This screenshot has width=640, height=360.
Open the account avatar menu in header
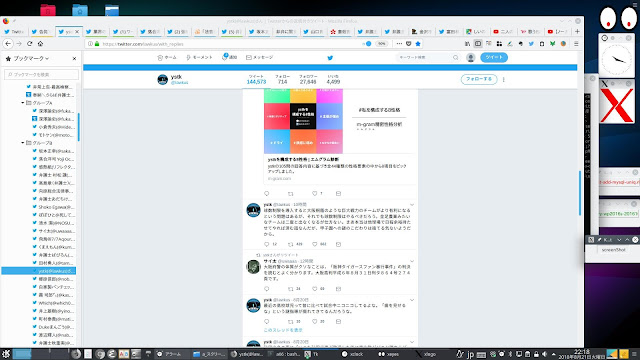pos(471,58)
